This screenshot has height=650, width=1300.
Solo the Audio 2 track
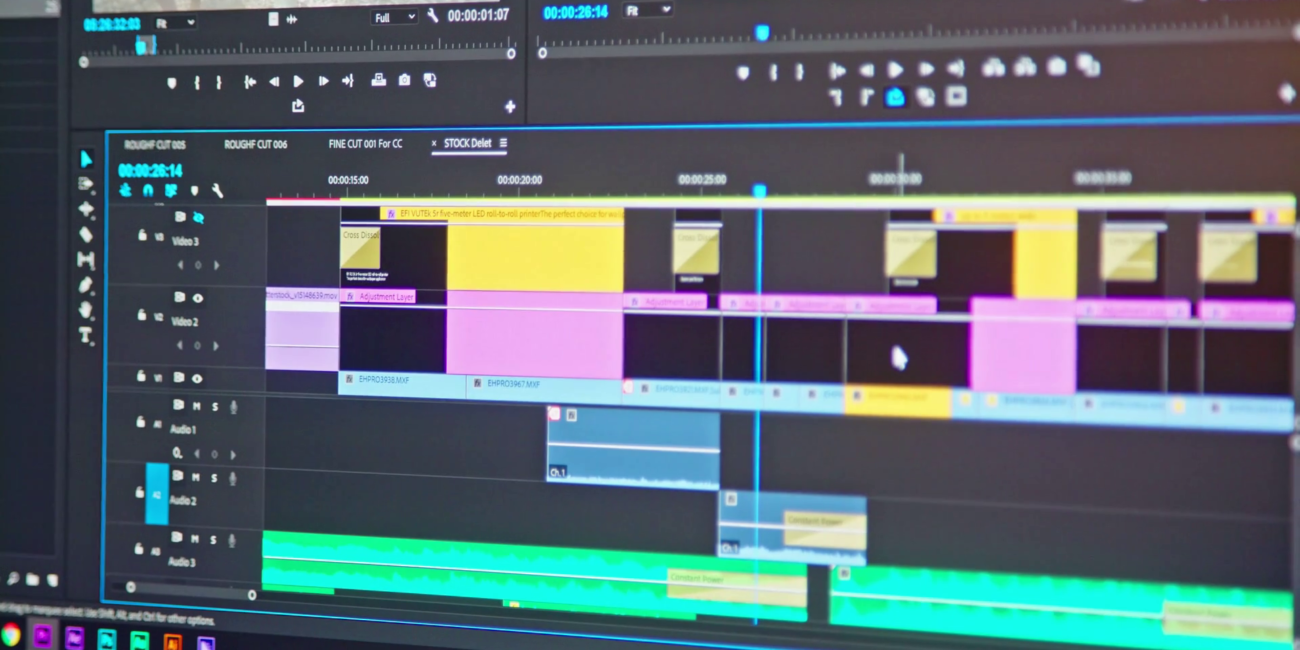coord(214,477)
